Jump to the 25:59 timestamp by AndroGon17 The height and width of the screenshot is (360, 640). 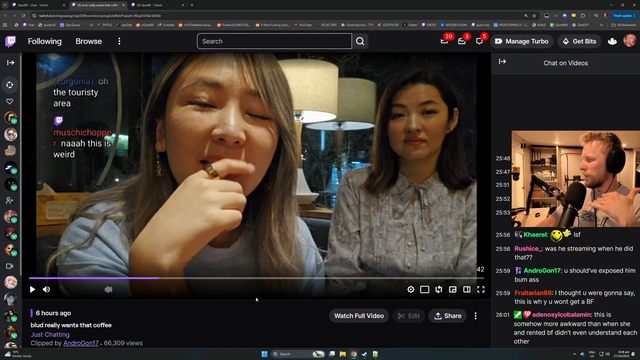503,271
